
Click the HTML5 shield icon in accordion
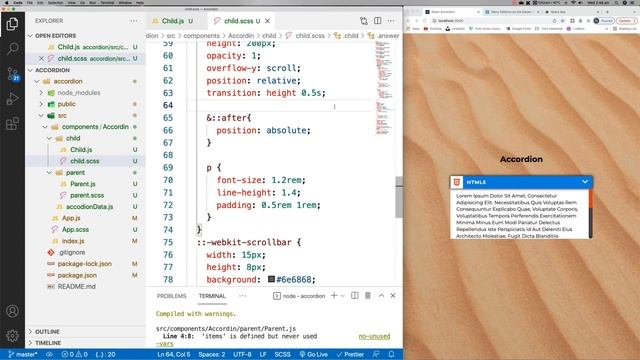click(x=457, y=182)
